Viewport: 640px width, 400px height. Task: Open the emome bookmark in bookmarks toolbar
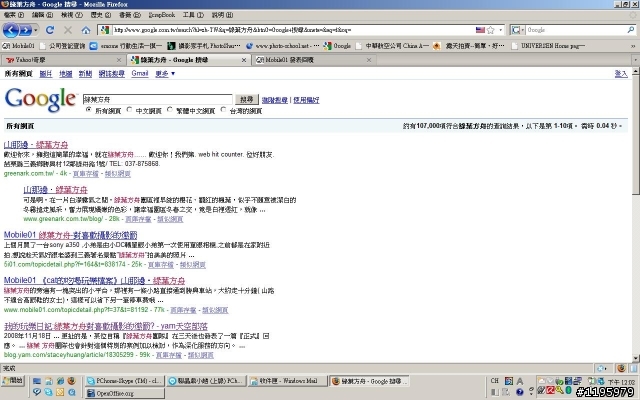pos(126,46)
